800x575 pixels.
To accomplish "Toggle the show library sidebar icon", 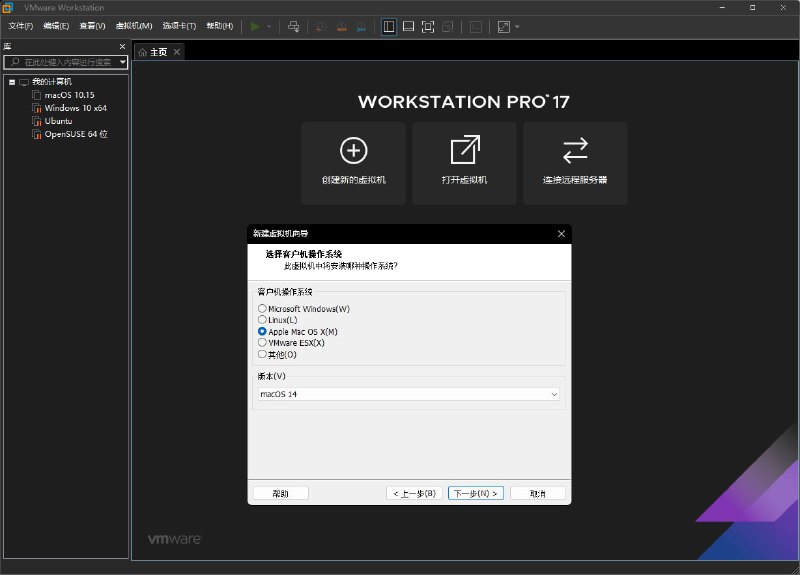I will click(389, 27).
